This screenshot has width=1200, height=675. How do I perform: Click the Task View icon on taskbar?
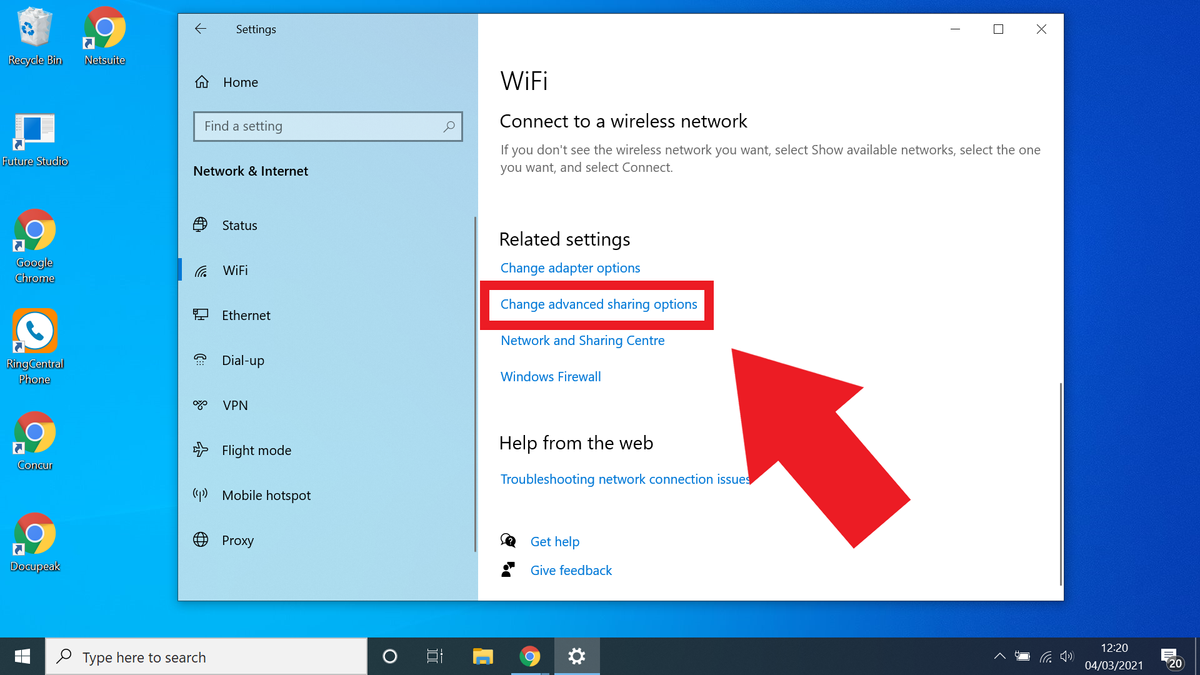434,656
